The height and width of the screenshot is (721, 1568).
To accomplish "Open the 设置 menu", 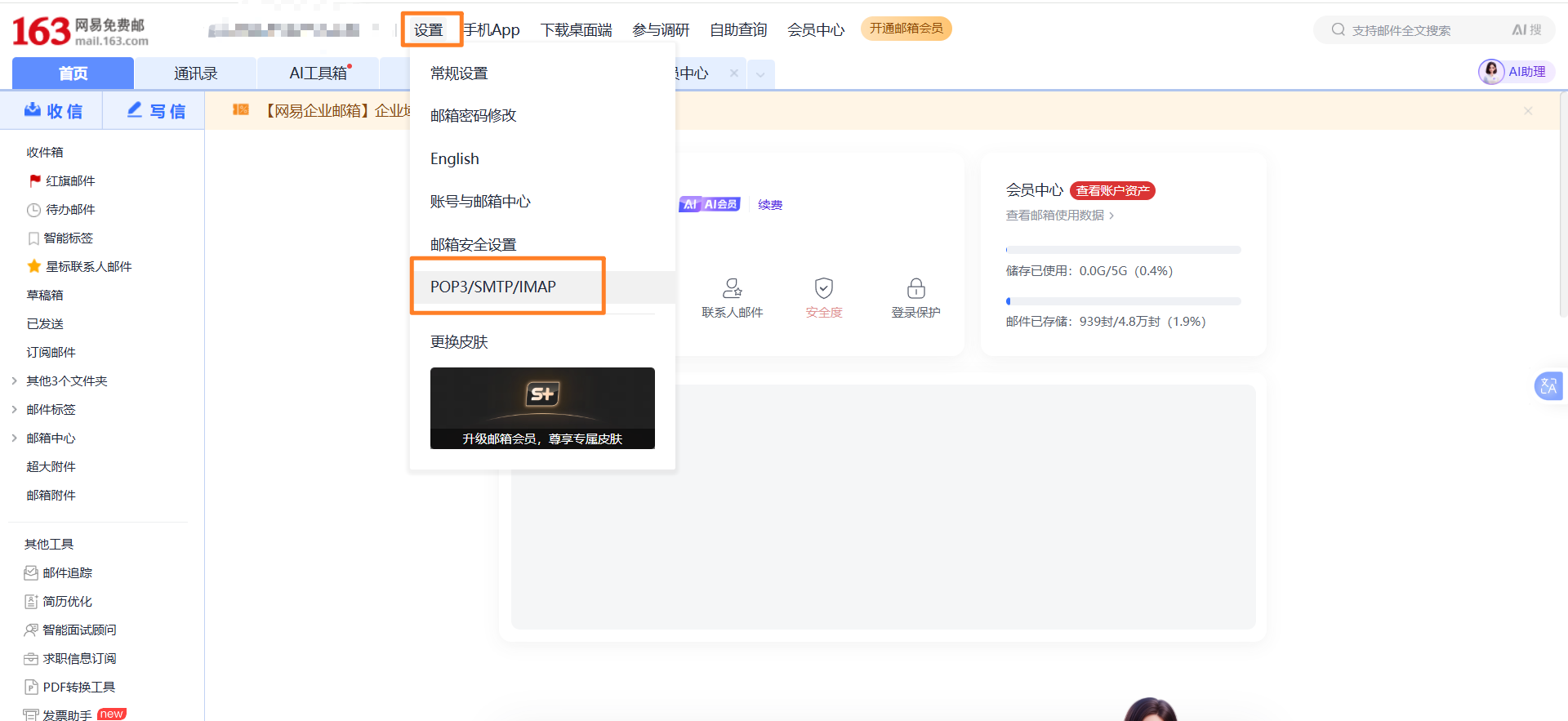I will point(429,30).
